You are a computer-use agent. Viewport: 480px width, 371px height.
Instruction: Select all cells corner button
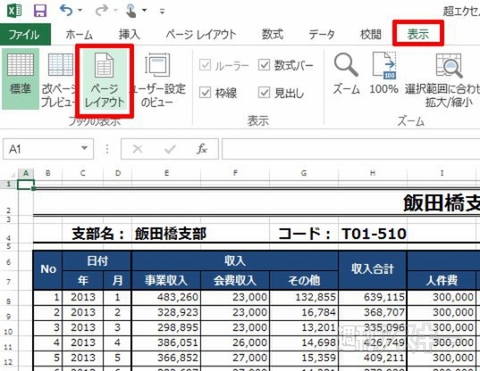click(x=9, y=173)
